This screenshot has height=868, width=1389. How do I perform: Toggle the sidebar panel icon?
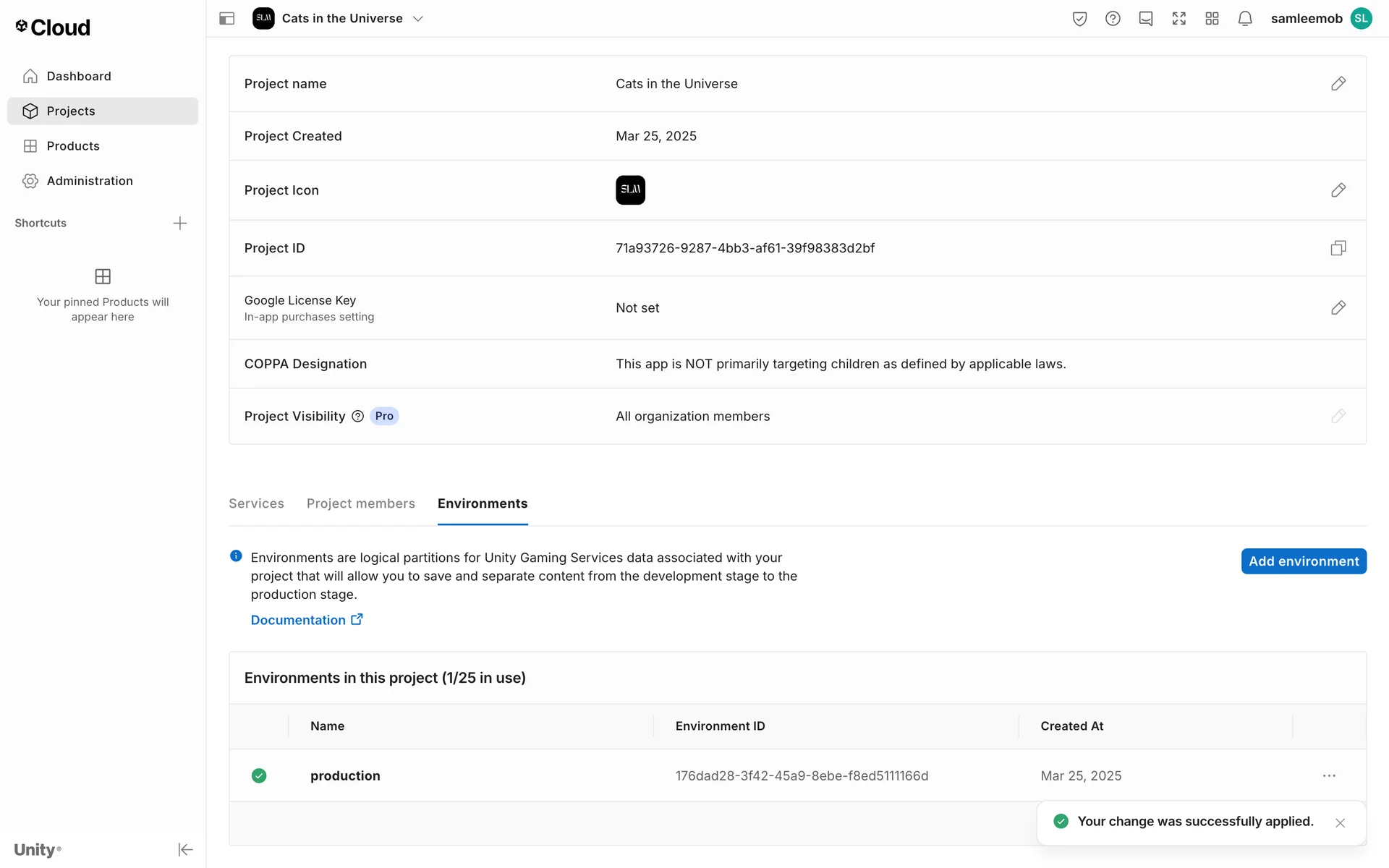226,19
